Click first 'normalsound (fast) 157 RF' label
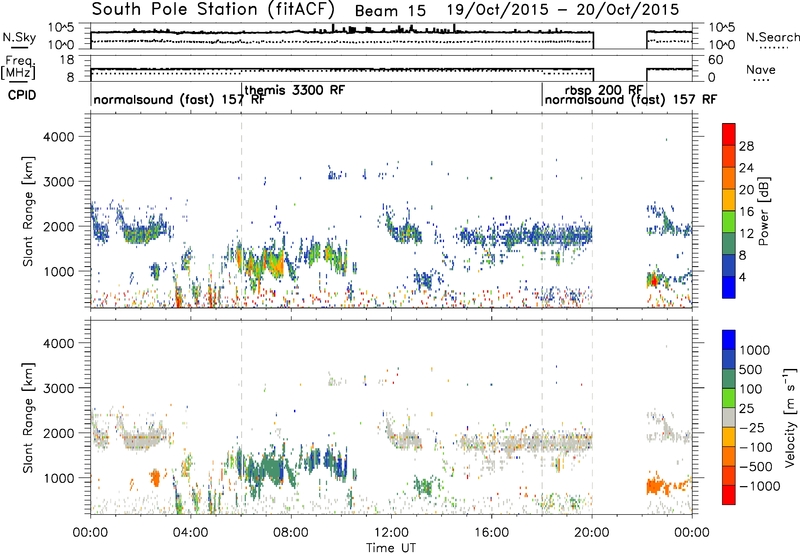 179,99
